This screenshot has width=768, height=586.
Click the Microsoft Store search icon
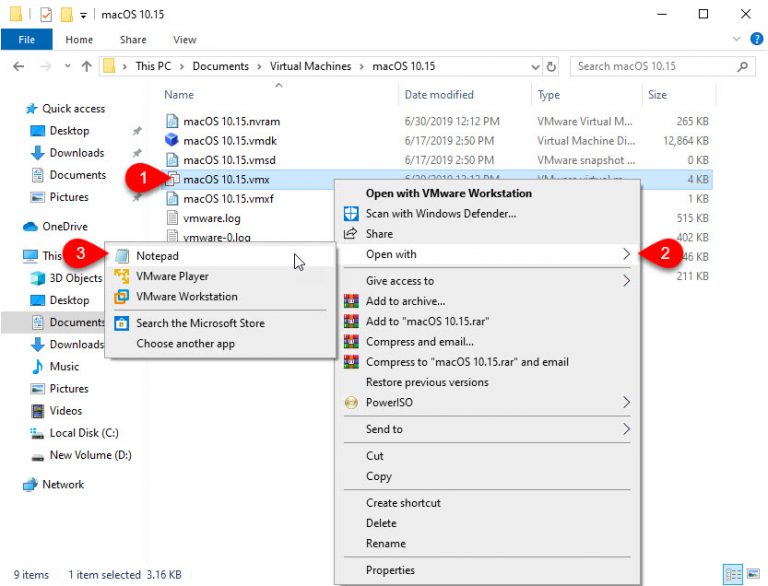pos(122,323)
